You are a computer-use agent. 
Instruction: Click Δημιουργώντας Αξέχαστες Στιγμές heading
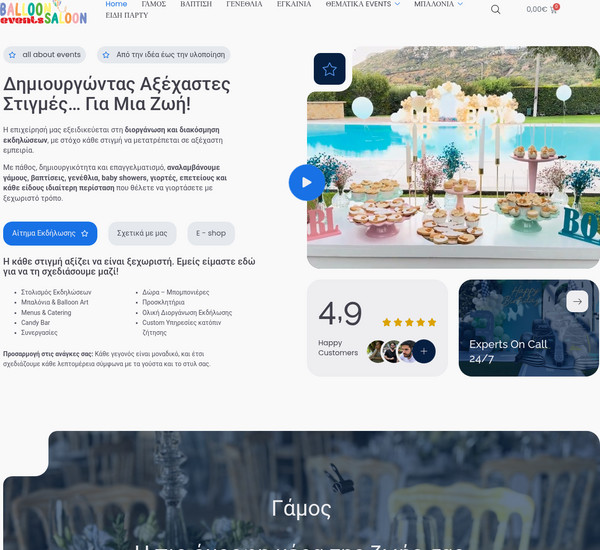pyautogui.click(x=117, y=94)
